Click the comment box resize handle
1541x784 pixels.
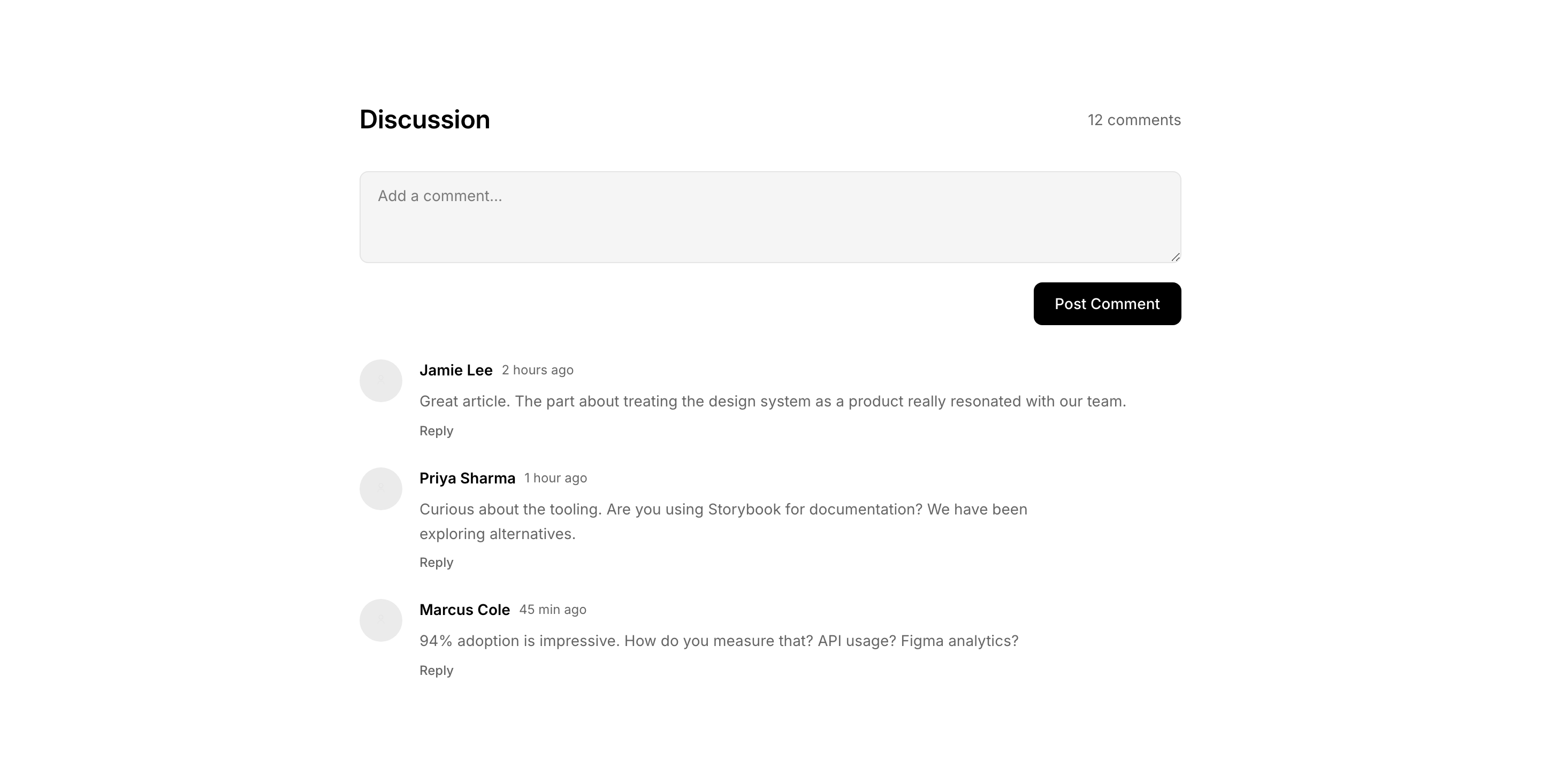tap(1176, 257)
